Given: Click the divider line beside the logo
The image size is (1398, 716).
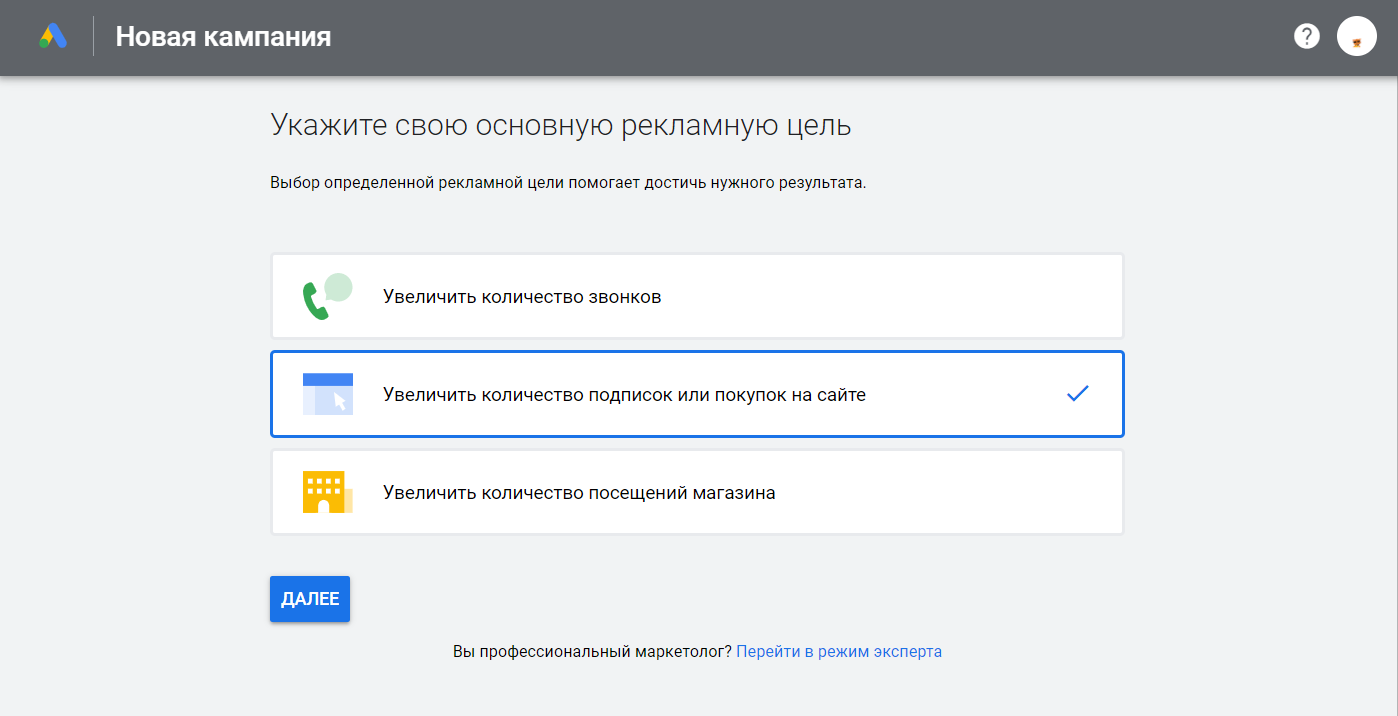Looking at the screenshot, I should tap(93, 37).
